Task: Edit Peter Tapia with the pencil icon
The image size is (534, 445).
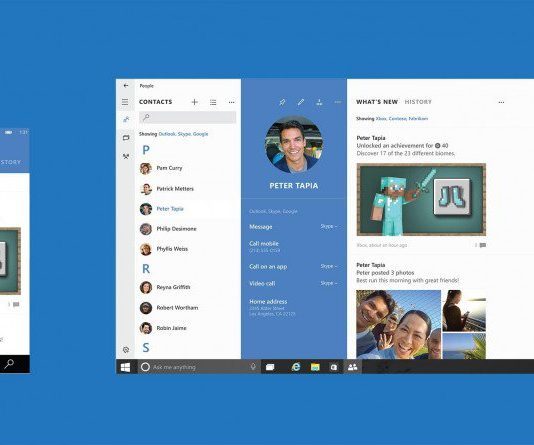Action: point(301,102)
